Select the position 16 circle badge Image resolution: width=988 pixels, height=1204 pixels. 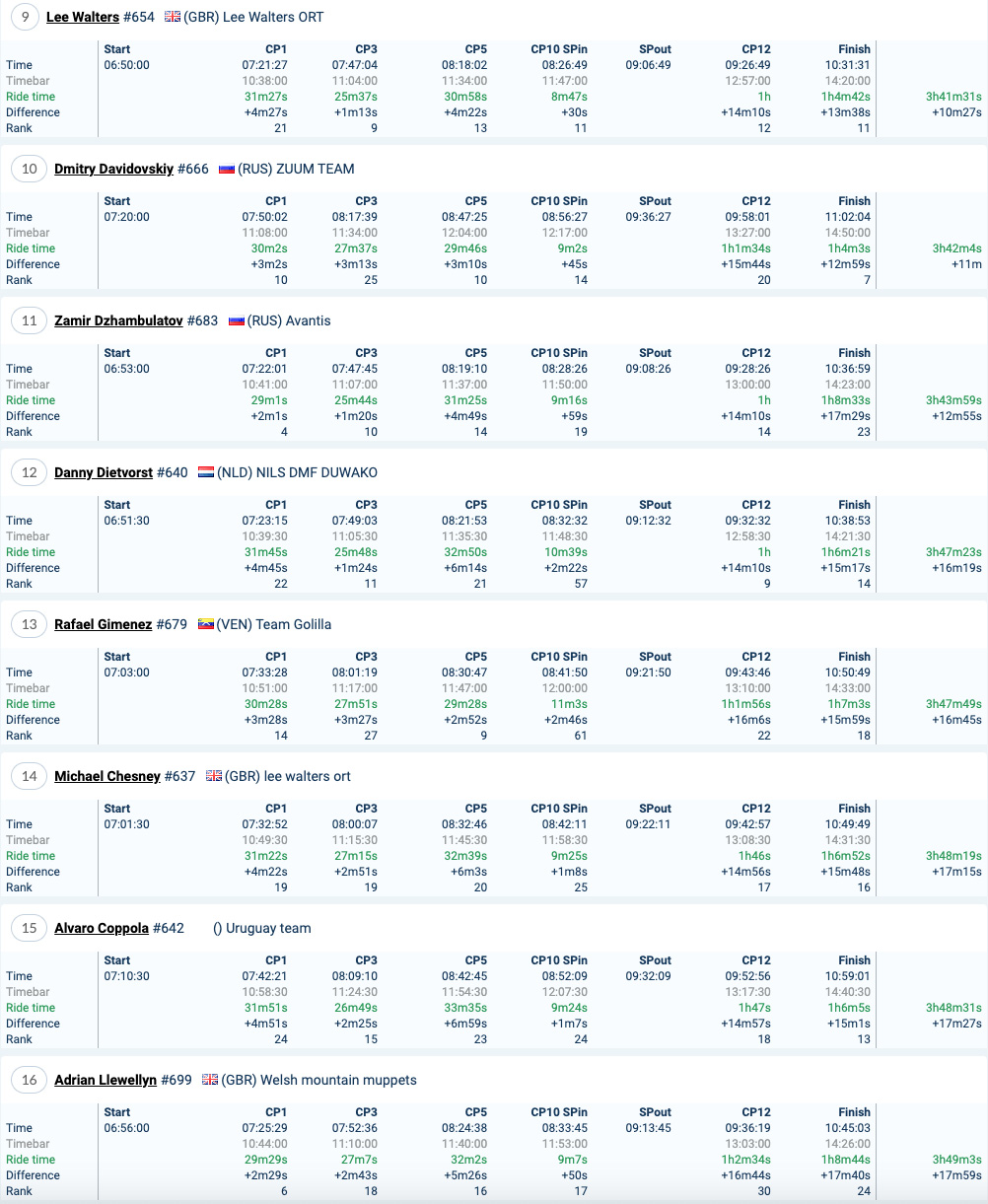(x=30, y=1080)
